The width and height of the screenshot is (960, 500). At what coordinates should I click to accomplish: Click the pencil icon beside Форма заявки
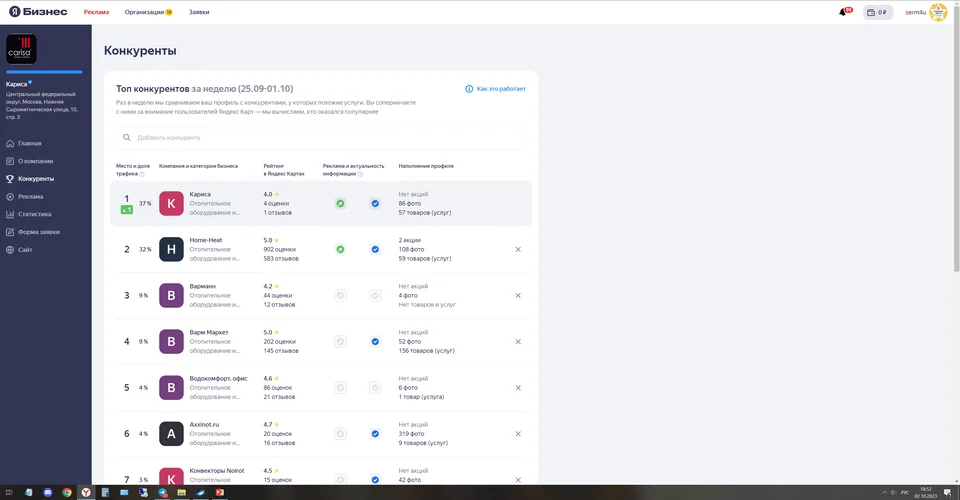(10, 232)
